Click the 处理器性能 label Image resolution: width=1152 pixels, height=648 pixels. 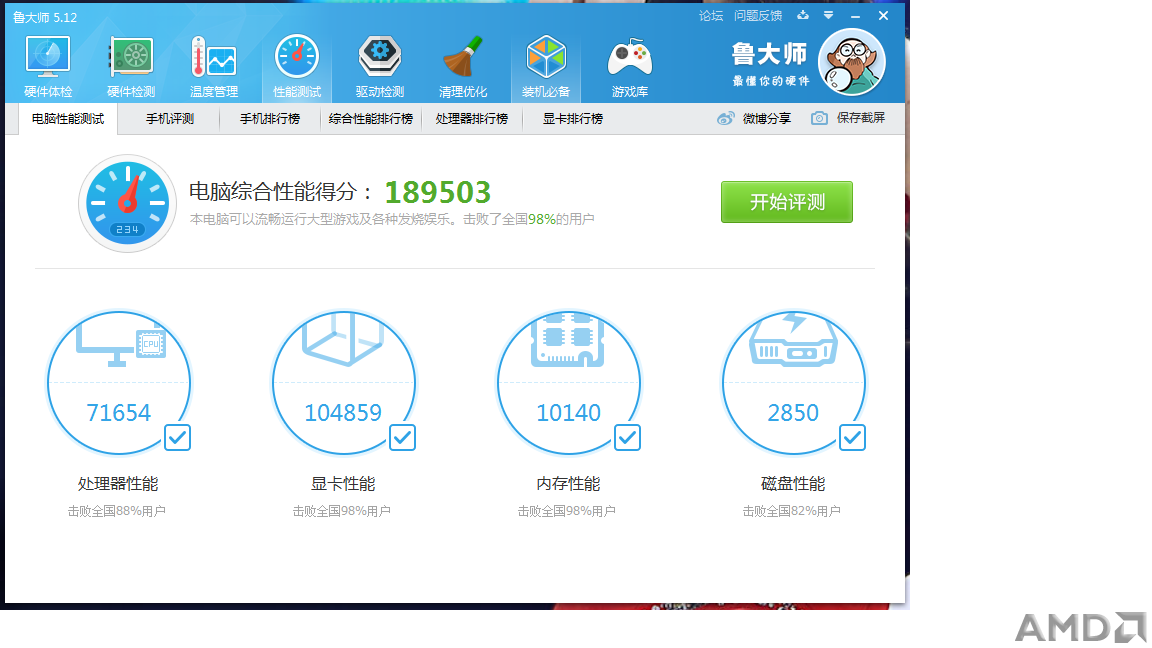(118, 484)
